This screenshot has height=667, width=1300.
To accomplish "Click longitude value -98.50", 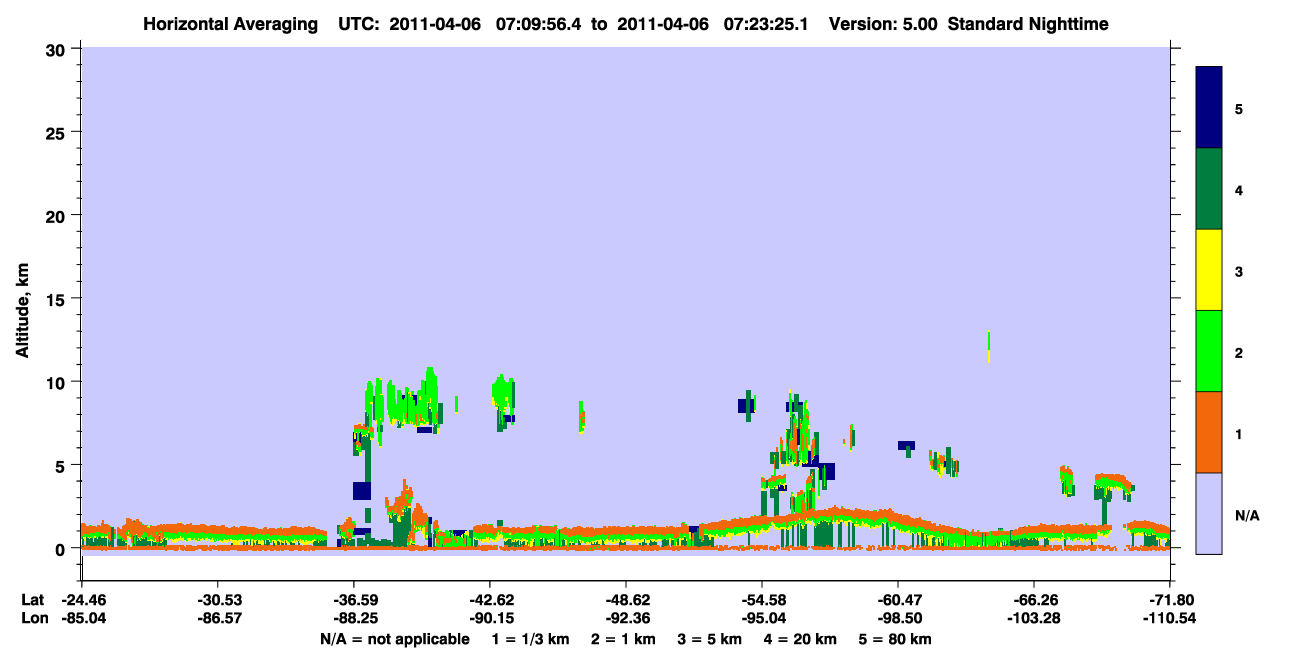I will [x=898, y=619].
